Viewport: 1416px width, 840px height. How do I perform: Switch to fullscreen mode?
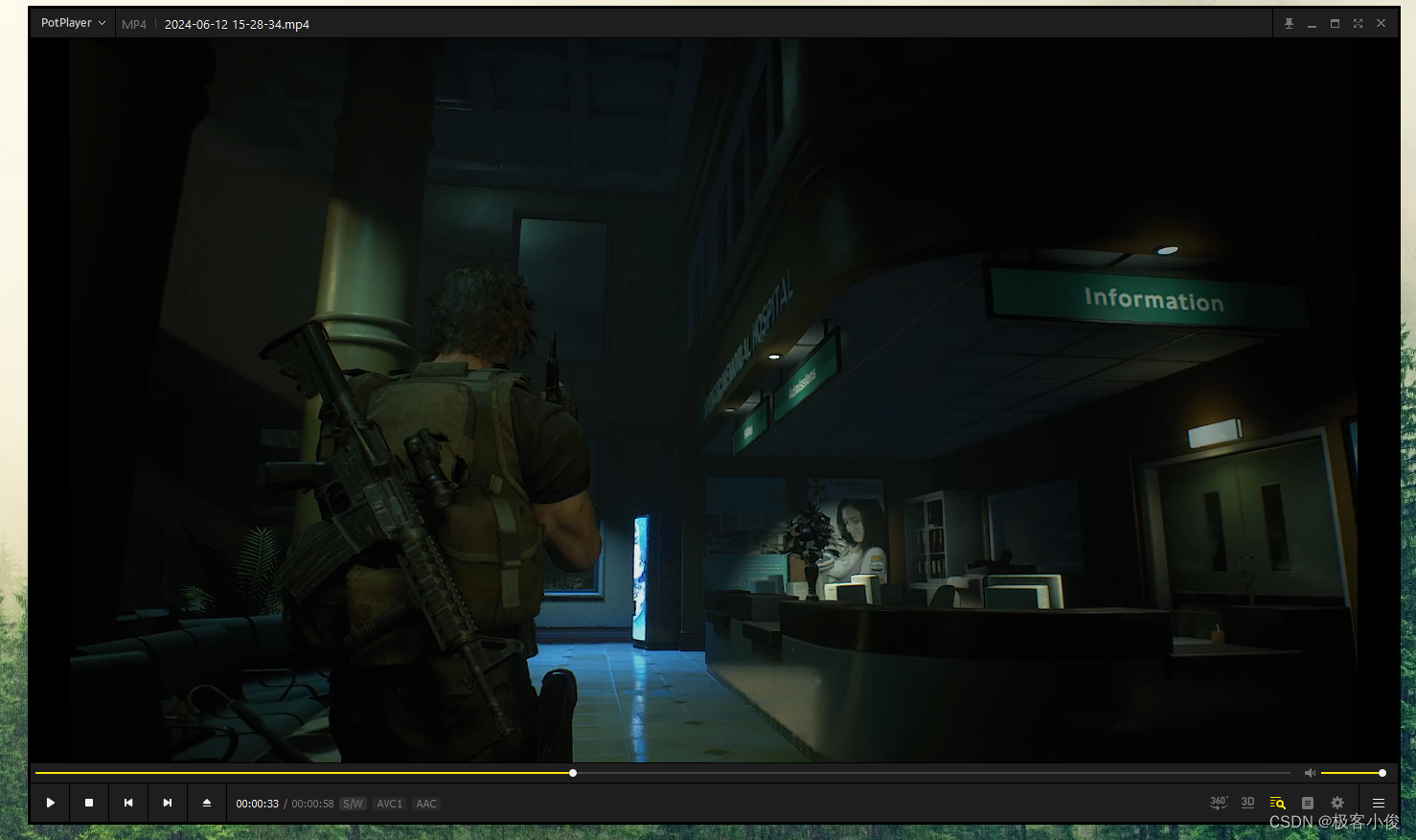[1358, 23]
